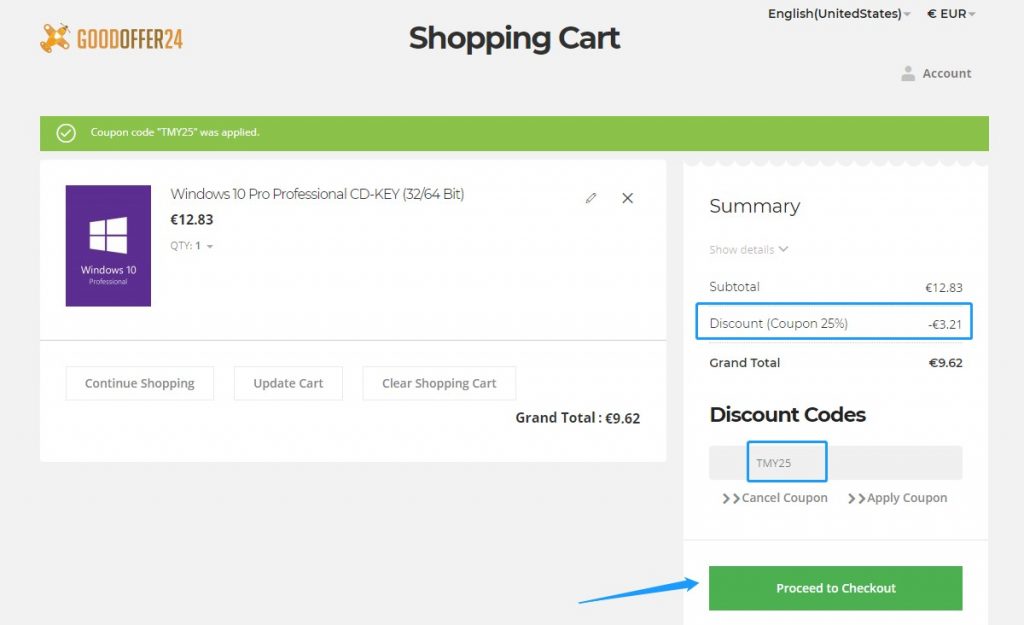The image size is (1024, 625).
Task: Click the Update Cart button
Action: pyautogui.click(x=288, y=383)
